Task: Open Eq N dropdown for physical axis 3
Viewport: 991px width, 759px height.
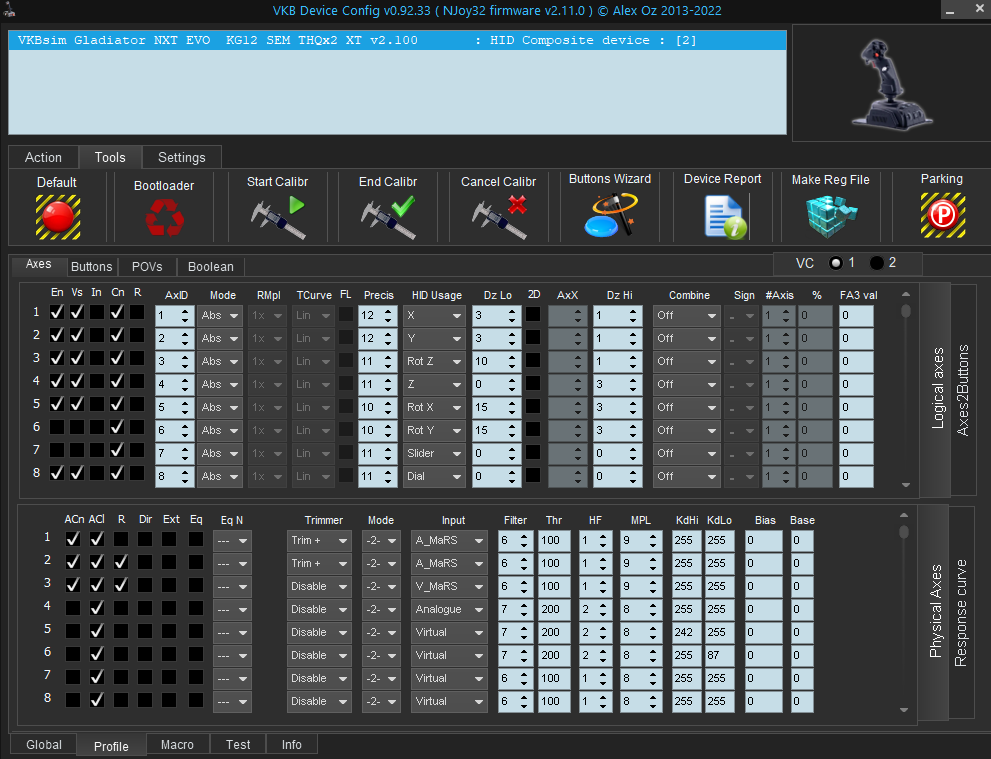Action: click(232, 587)
